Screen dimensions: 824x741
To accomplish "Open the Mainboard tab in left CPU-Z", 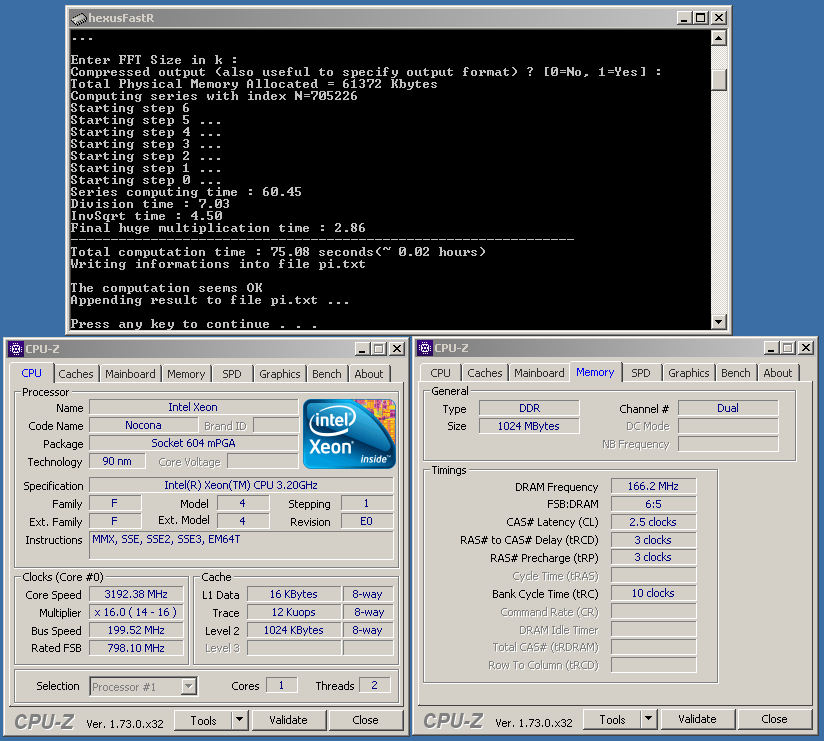I will point(130,374).
